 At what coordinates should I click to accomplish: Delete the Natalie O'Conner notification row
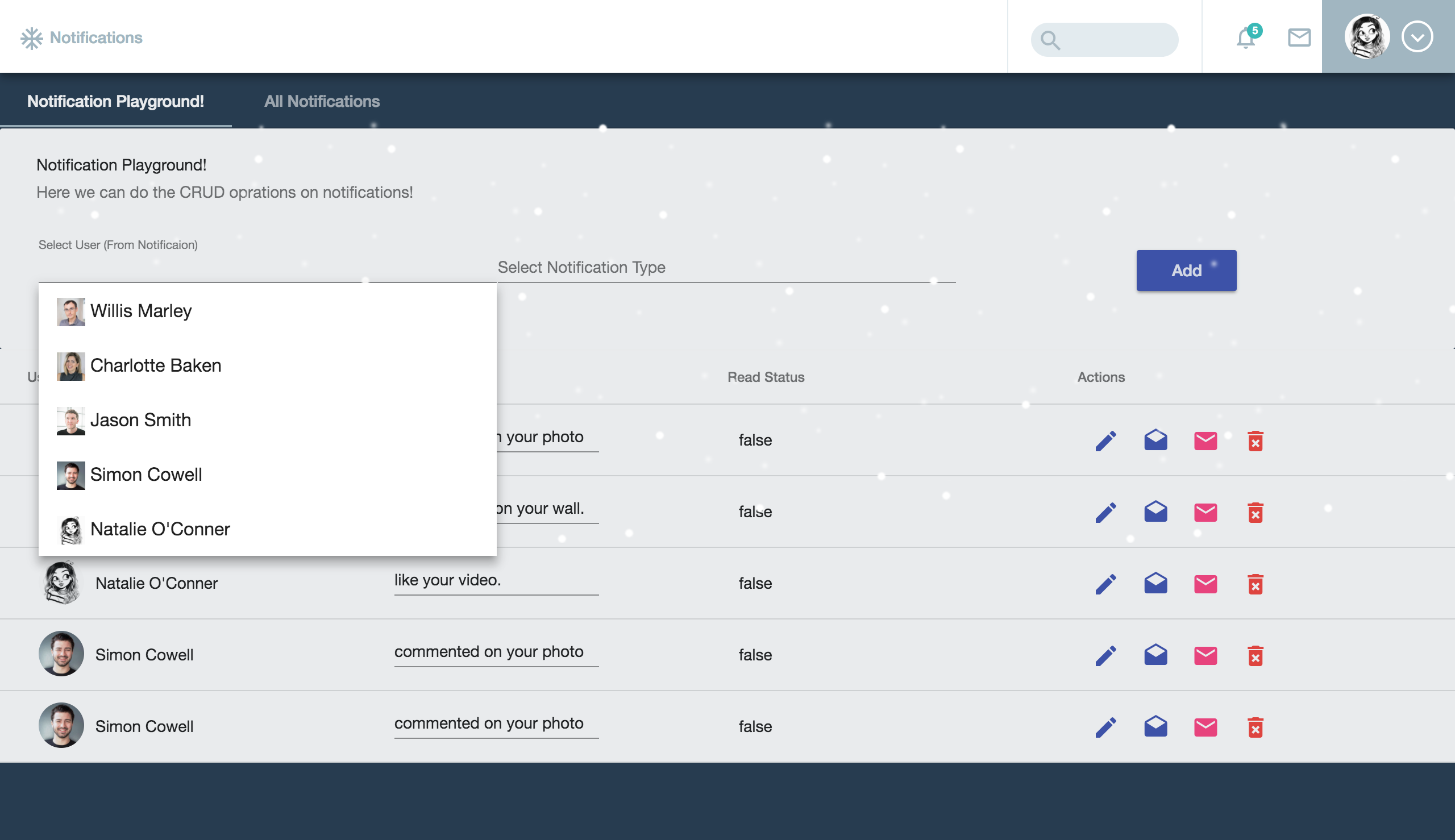click(1255, 584)
